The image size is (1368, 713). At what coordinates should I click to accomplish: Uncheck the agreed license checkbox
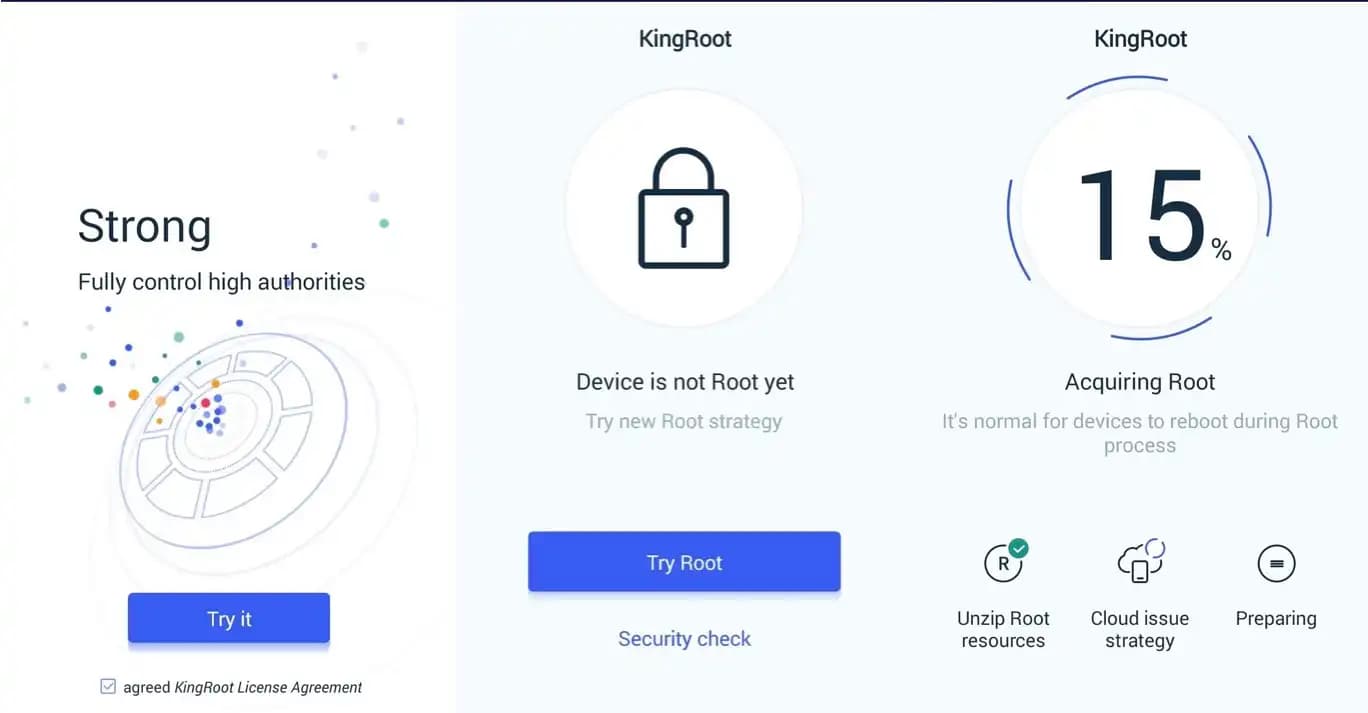(x=108, y=687)
